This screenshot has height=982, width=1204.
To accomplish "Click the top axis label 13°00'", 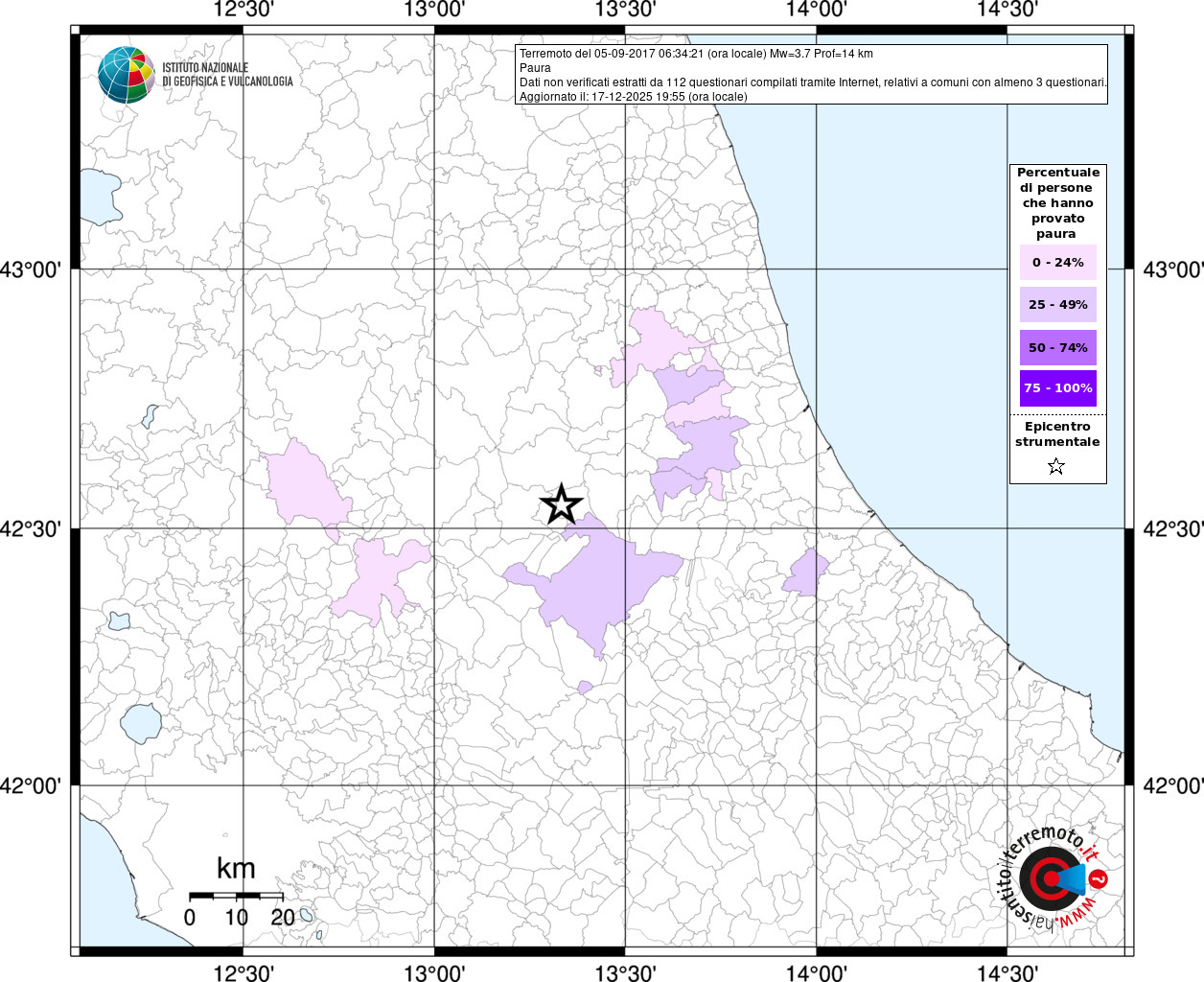I will tap(434, 11).
